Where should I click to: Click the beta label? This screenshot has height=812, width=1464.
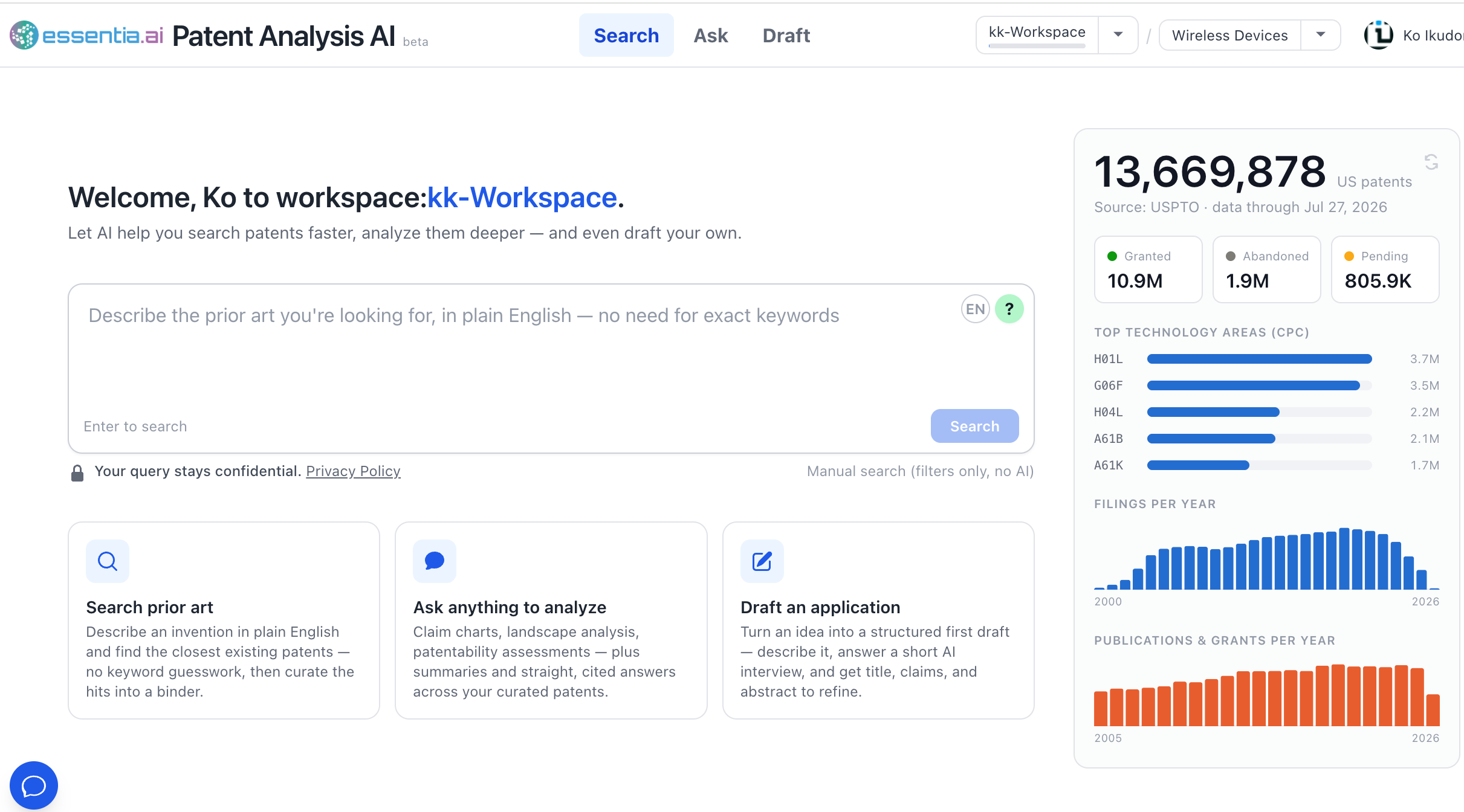pyautogui.click(x=415, y=42)
